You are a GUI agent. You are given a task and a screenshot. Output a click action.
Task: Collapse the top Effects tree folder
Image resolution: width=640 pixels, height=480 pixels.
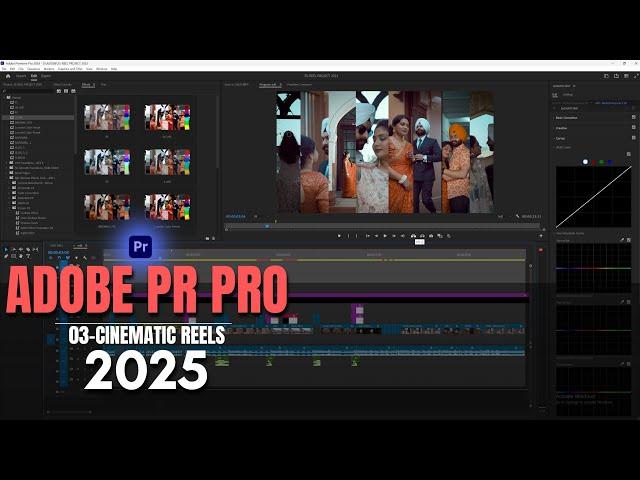coord(4,98)
